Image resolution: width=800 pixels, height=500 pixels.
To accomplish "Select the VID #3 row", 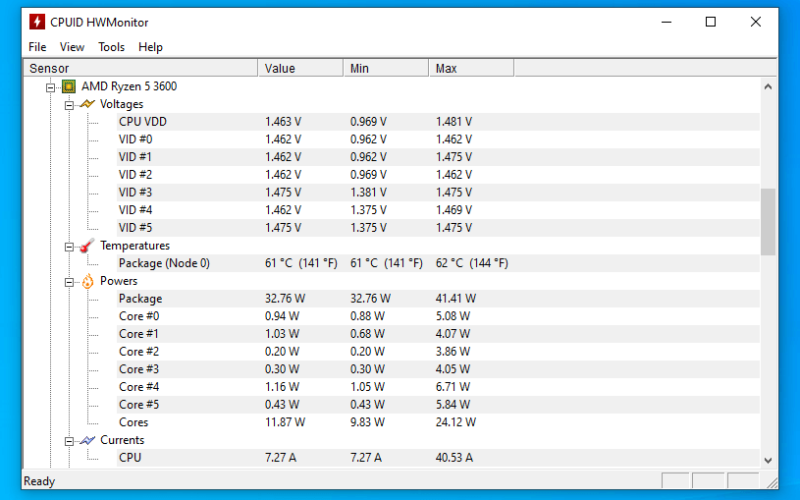I will coord(438,192).
